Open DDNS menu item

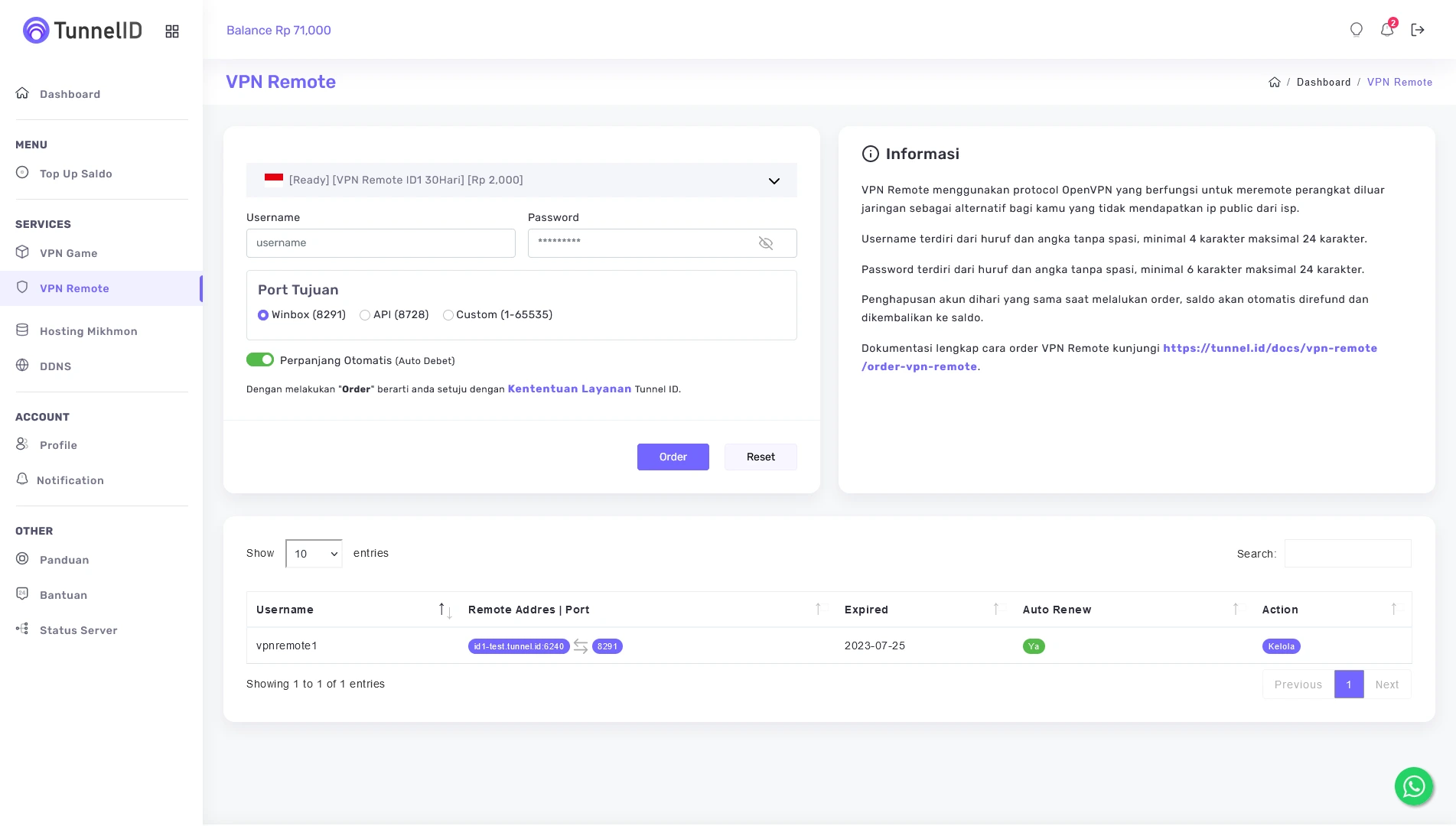point(55,366)
